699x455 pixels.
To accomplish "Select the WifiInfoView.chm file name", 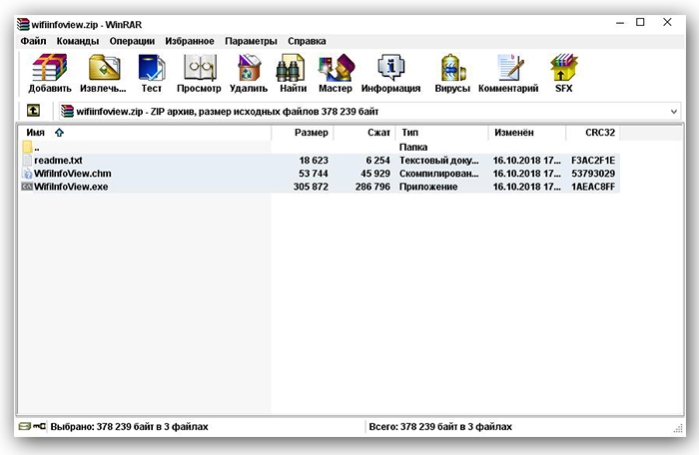I will click(x=73, y=174).
